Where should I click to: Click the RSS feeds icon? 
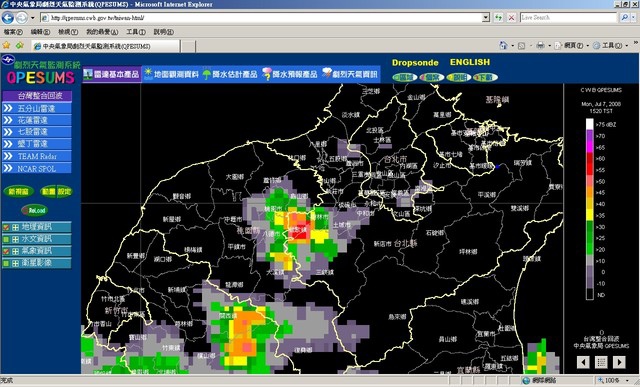click(x=521, y=46)
